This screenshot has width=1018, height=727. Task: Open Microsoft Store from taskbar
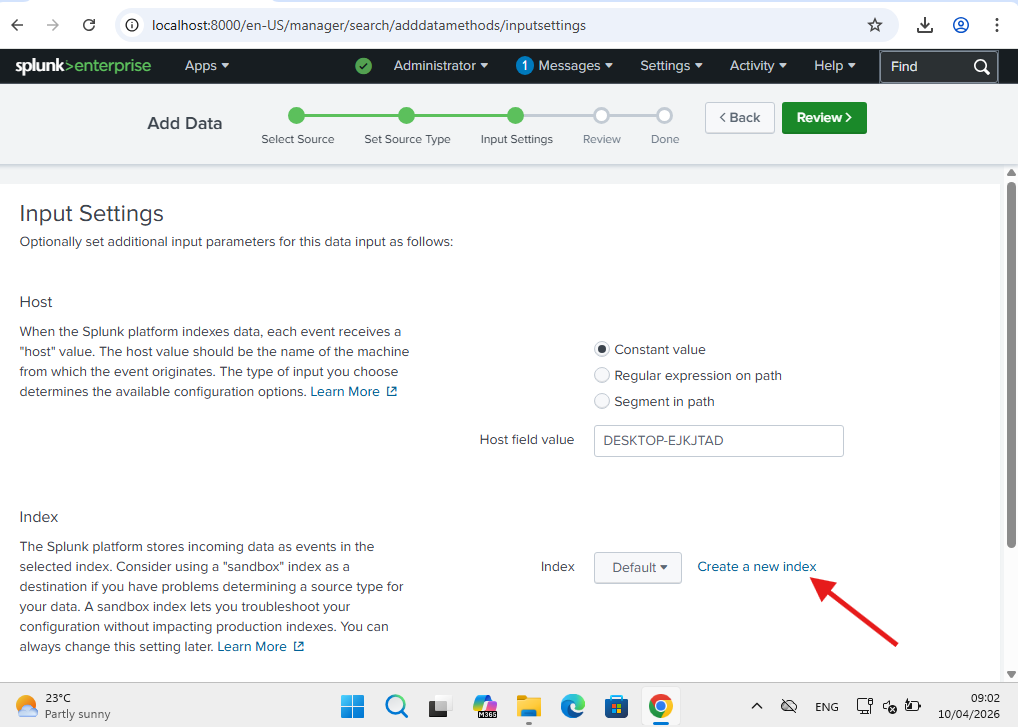coord(616,706)
